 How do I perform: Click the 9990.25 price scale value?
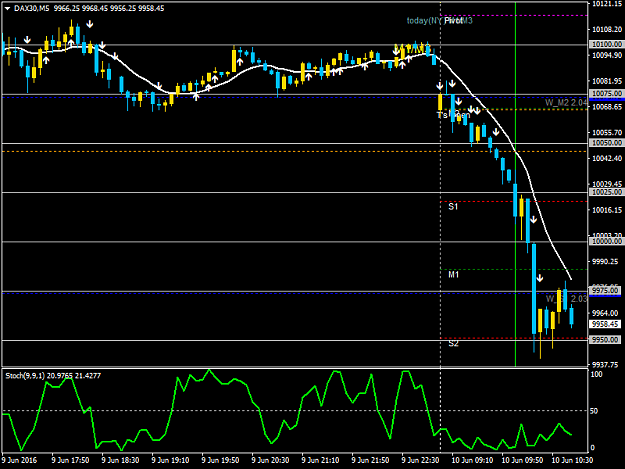pos(605,261)
